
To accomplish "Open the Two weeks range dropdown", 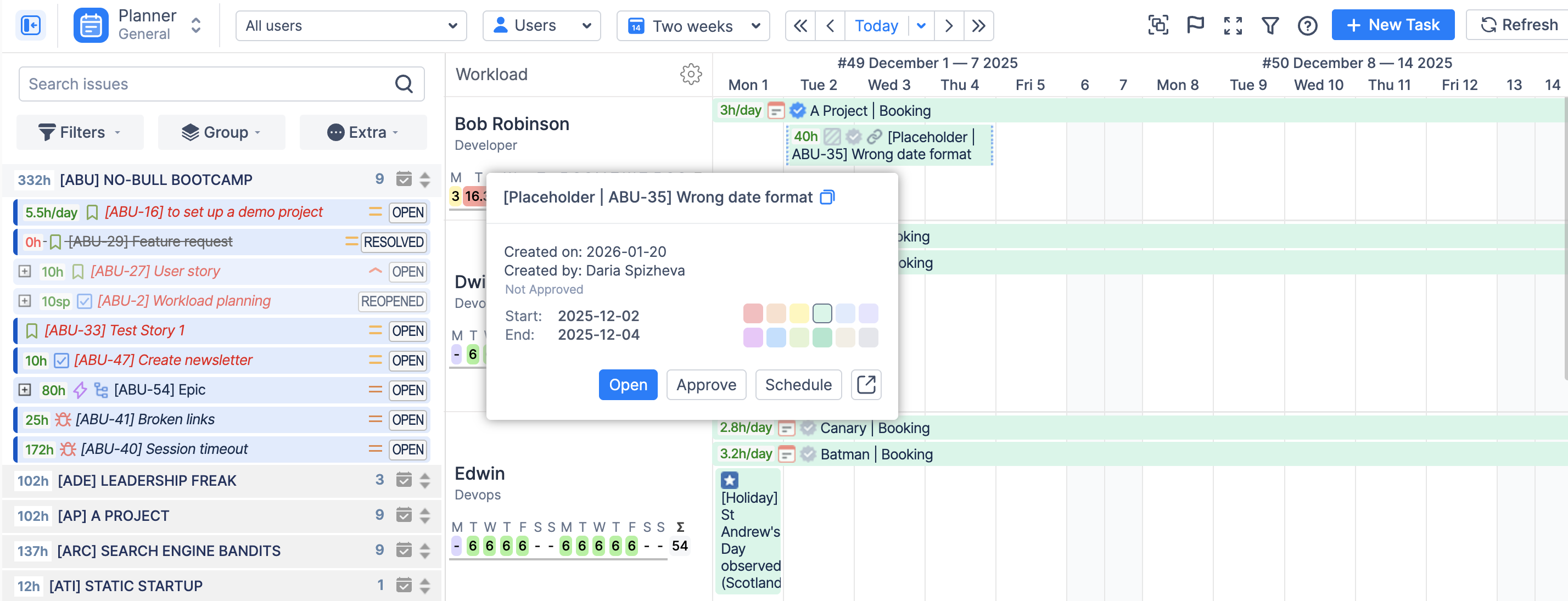I will (x=693, y=26).
